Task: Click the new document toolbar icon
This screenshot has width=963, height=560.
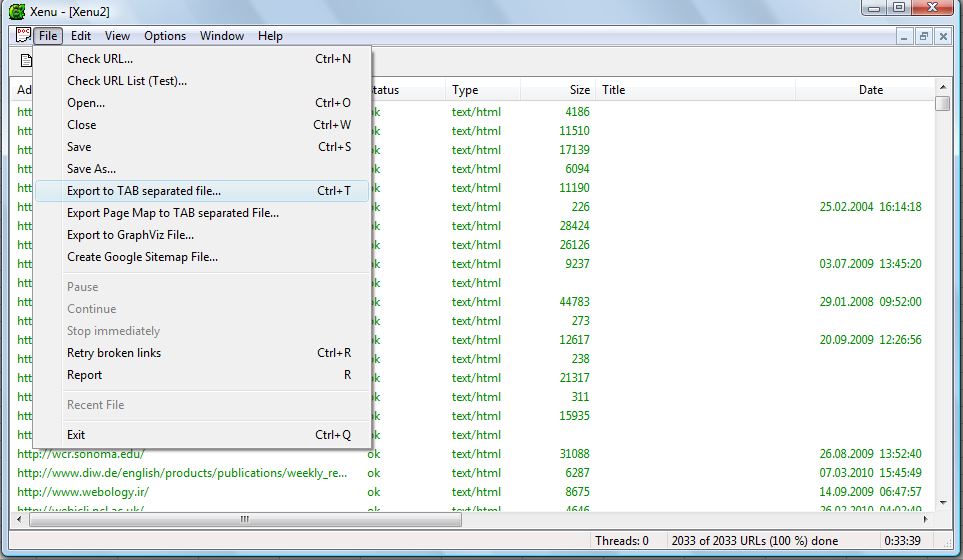Action: (25, 60)
